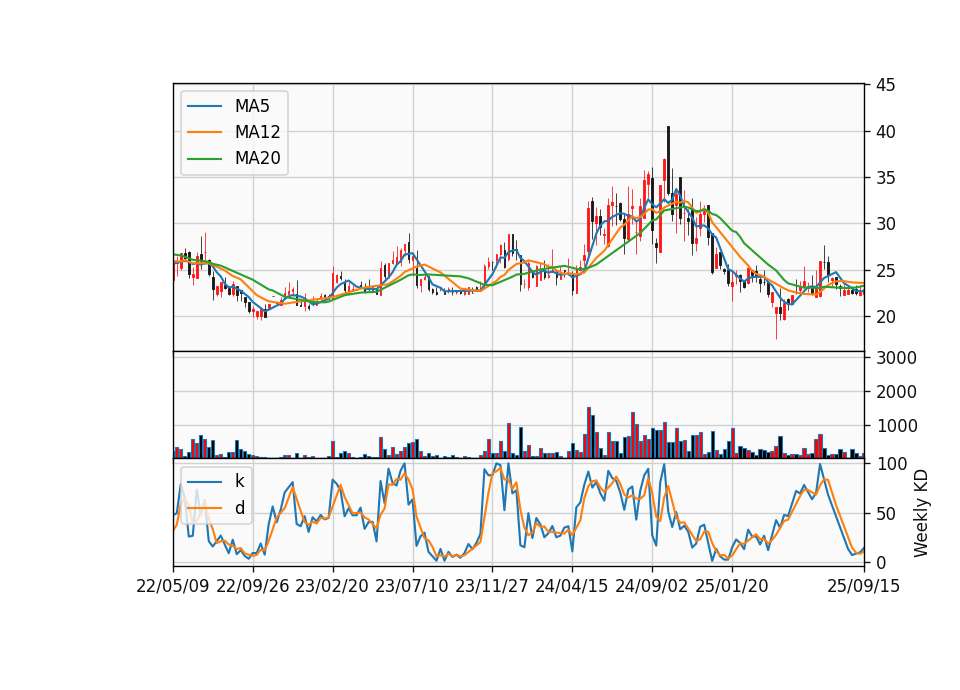The width and height of the screenshot is (960, 690).
Task: Click the price axis value 40
Action: click(x=885, y=132)
